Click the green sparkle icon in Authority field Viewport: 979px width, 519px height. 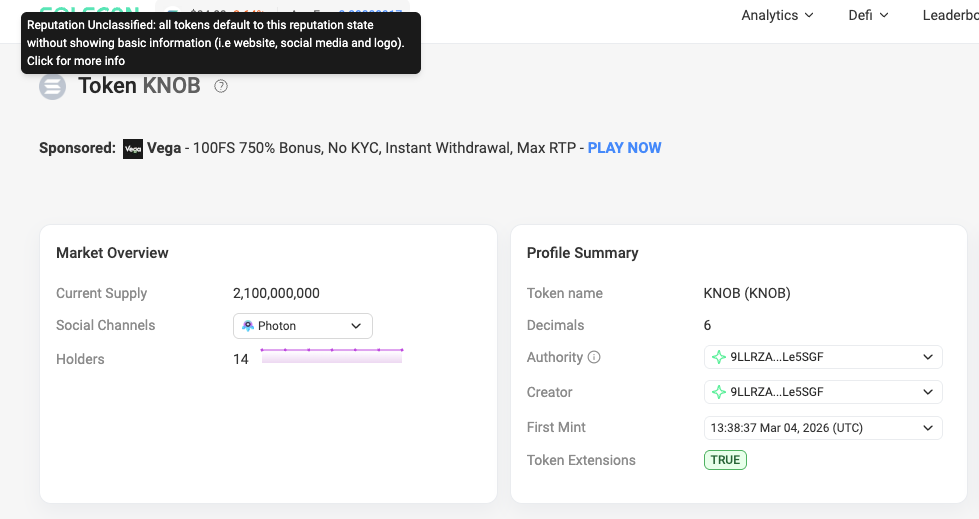(718, 357)
